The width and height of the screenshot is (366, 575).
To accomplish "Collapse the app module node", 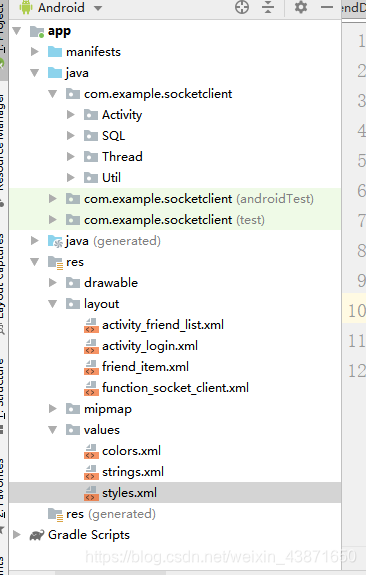I will click(x=17, y=31).
